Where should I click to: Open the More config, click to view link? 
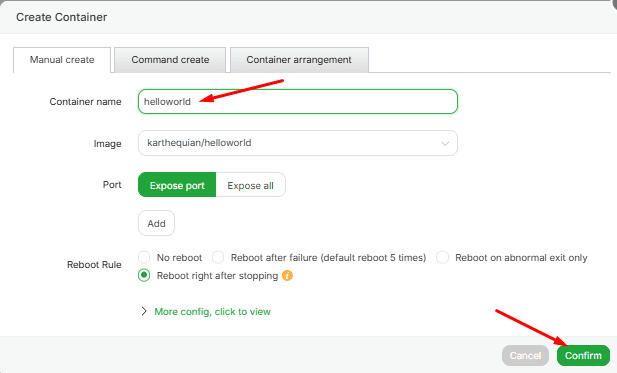[x=212, y=312]
